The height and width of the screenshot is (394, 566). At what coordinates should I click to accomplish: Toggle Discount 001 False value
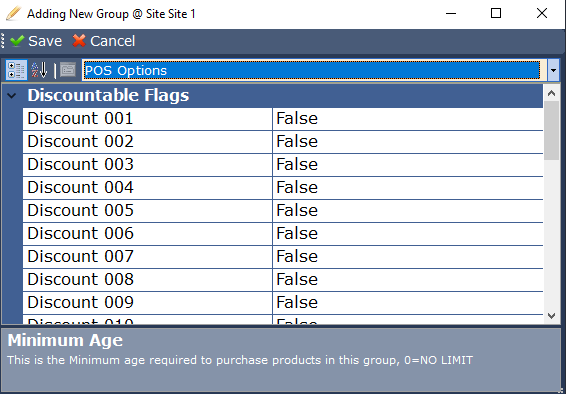pos(408,119)
